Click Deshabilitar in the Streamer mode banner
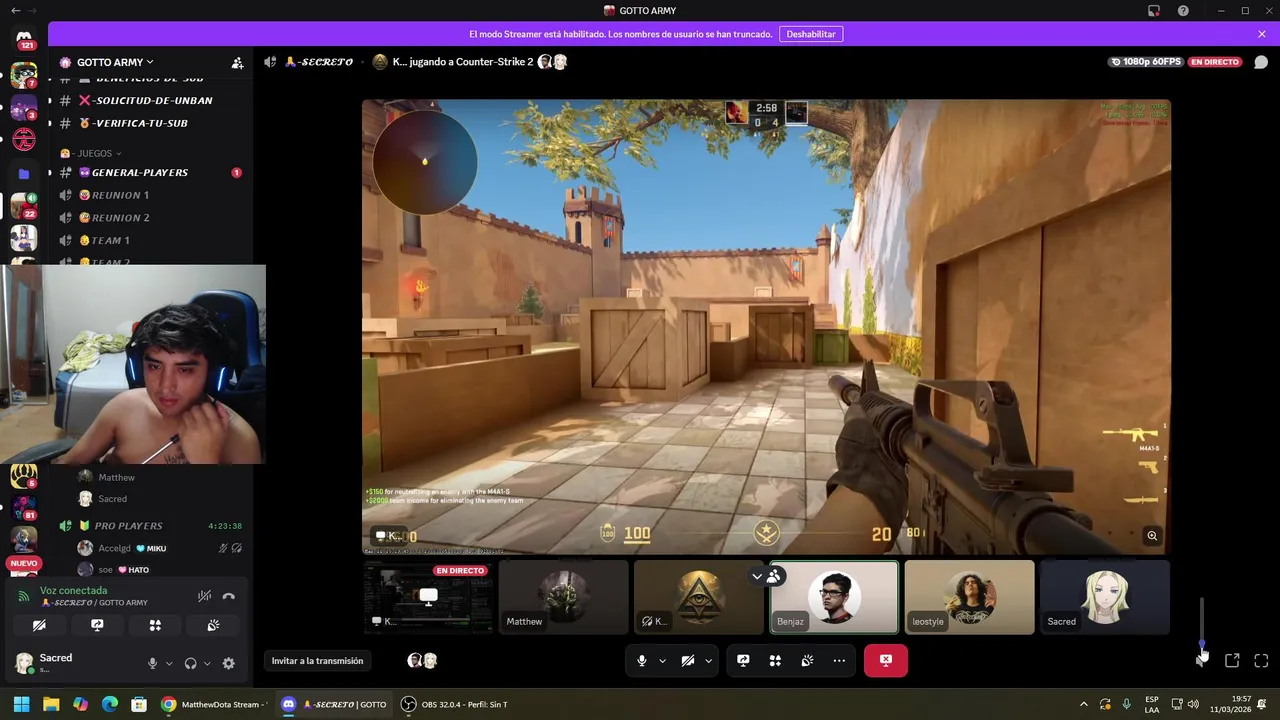This screenshot has width=1280, height=720. [x=811, y=34]
